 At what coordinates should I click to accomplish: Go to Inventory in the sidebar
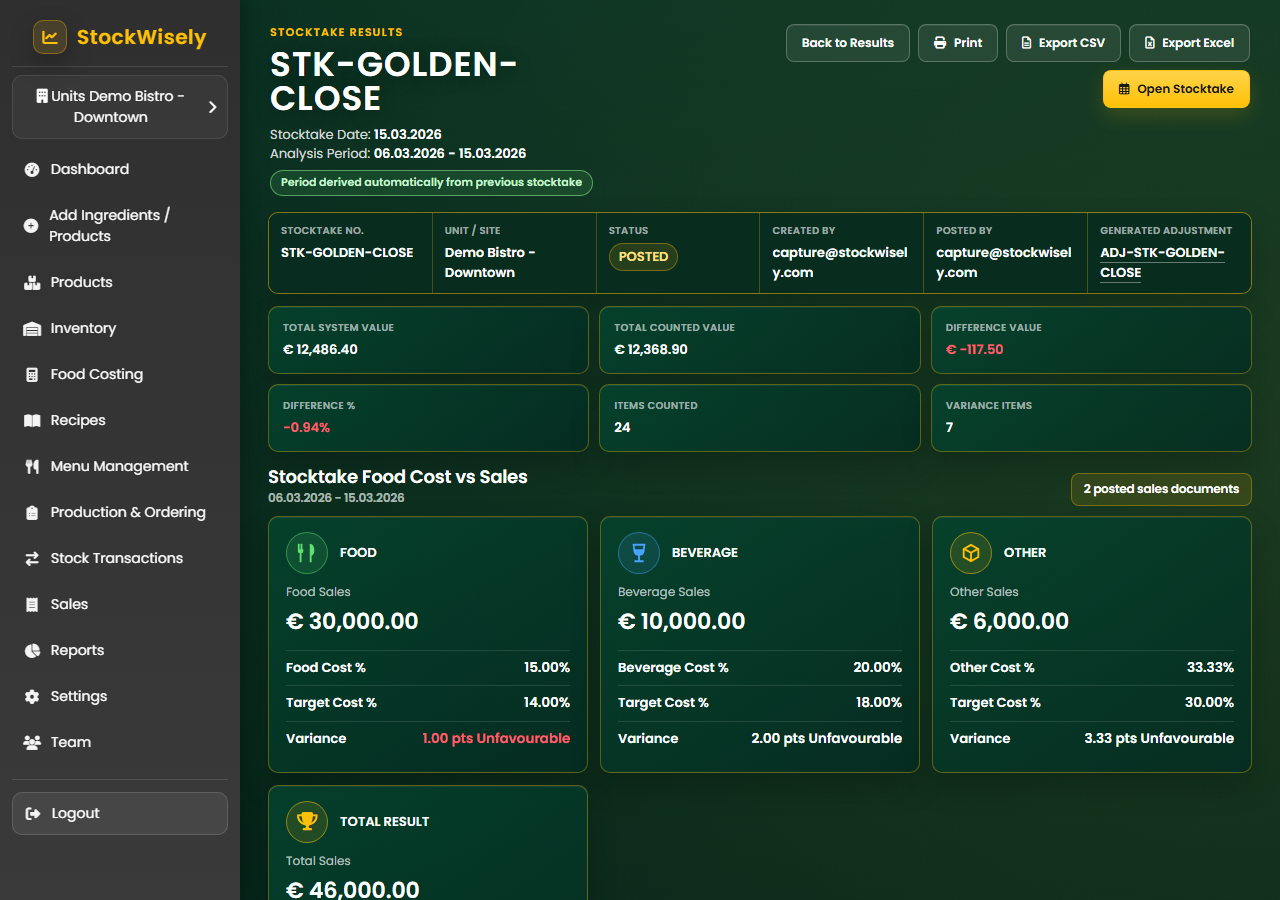(120, 329)
